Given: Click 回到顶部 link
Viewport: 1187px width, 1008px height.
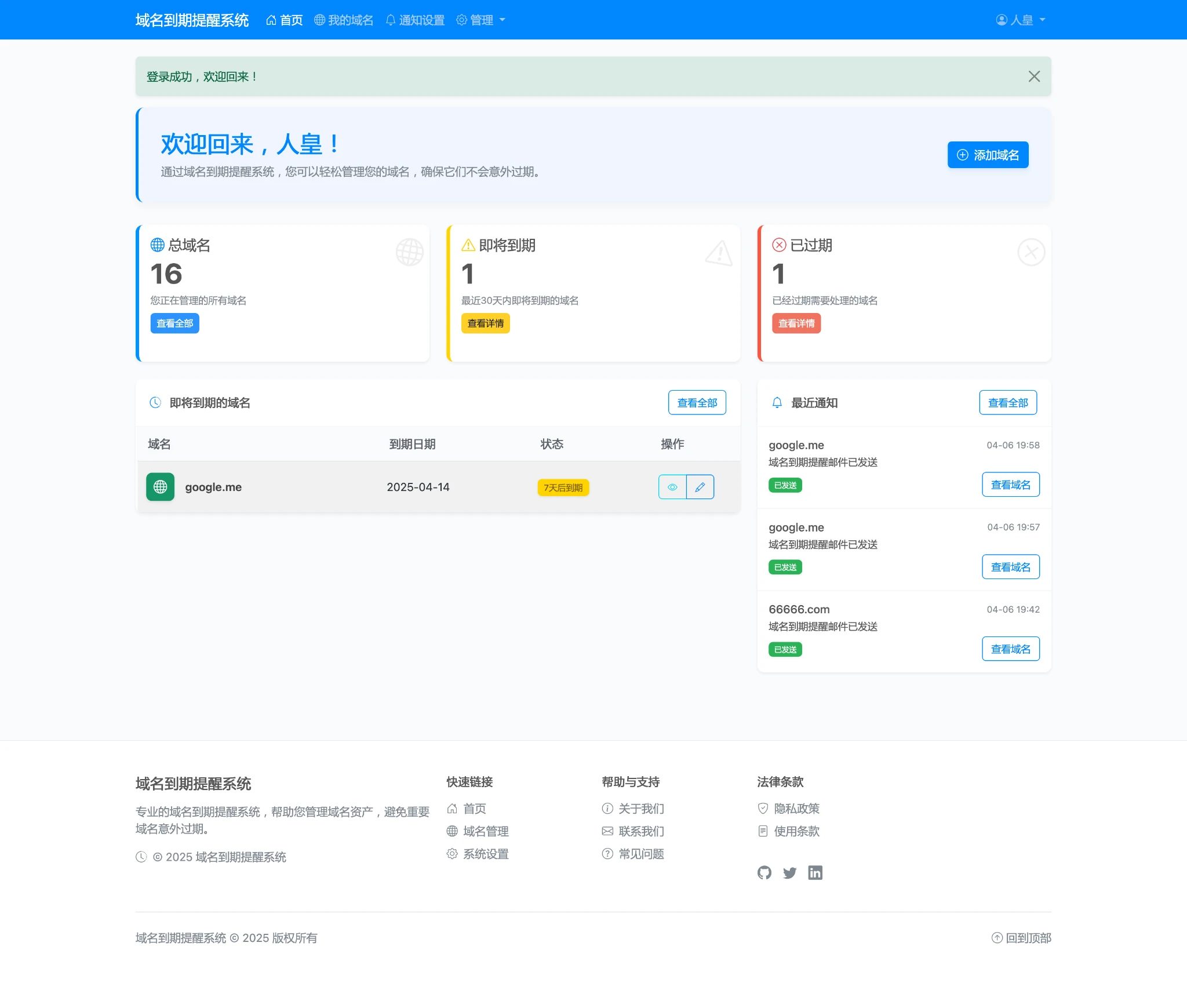Looking at the screenshot, I should tap(1021, 938).
